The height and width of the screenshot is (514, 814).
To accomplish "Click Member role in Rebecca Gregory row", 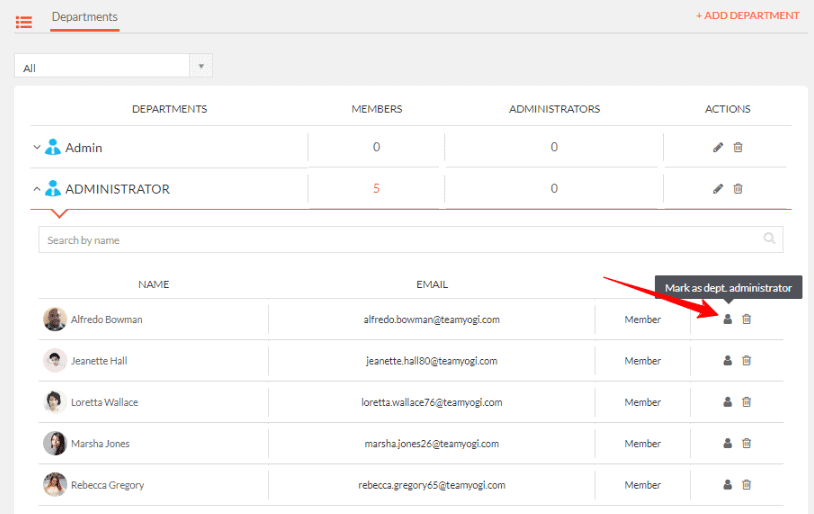I will click(643, 485).
